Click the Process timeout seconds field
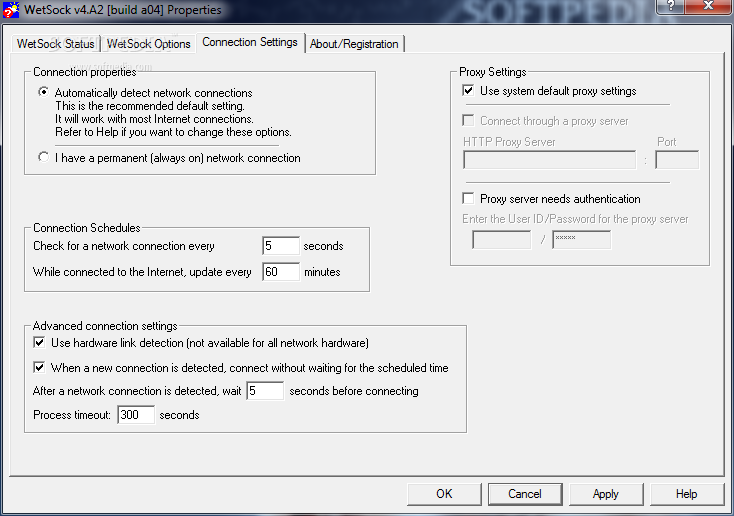The width and height of the screenshot is (734, 516). (x=136, y=415)
